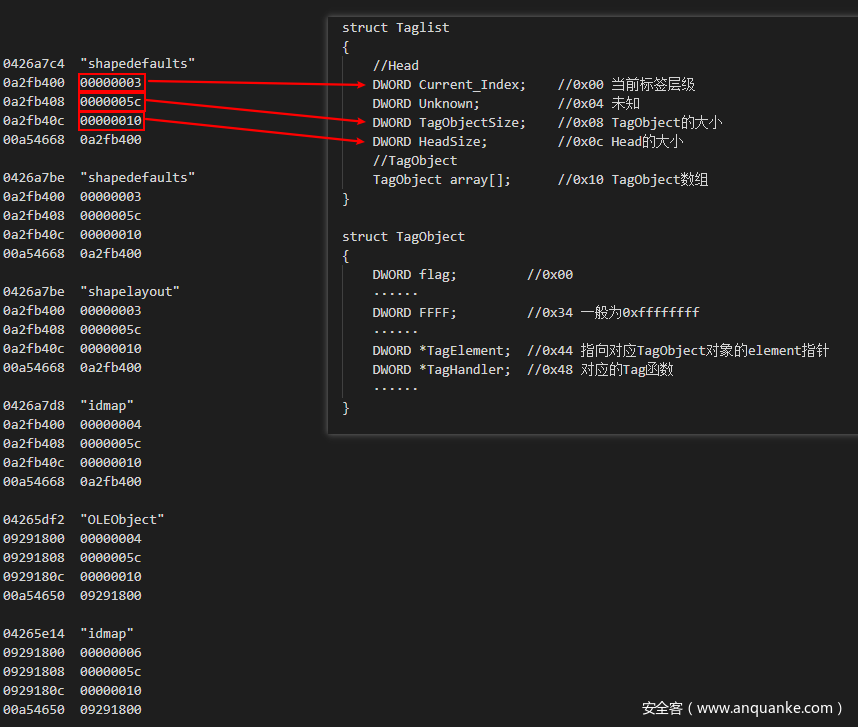Click the DWORD TagObjectSize field

(x=449, y=122)
